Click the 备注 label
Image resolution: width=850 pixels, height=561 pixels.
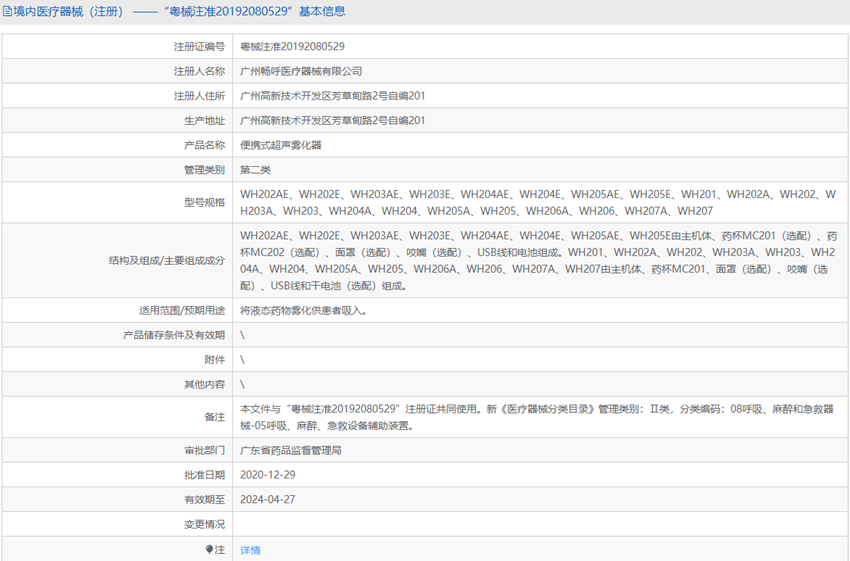point(215,417)
